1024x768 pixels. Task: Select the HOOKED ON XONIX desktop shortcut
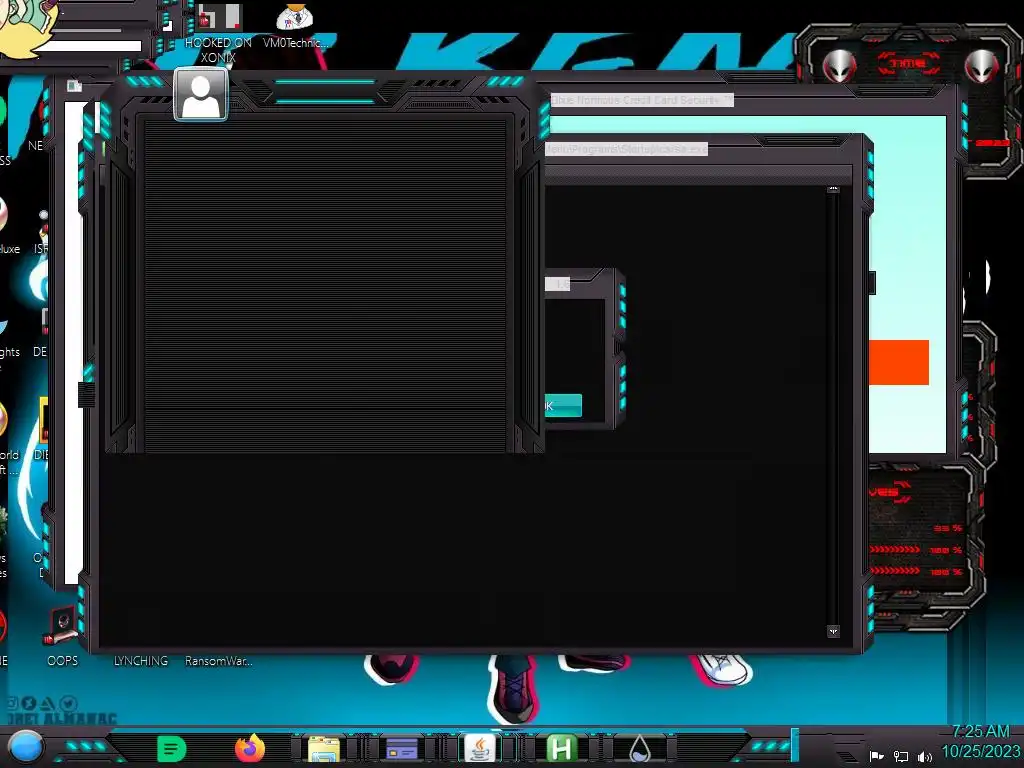point(218,33)
